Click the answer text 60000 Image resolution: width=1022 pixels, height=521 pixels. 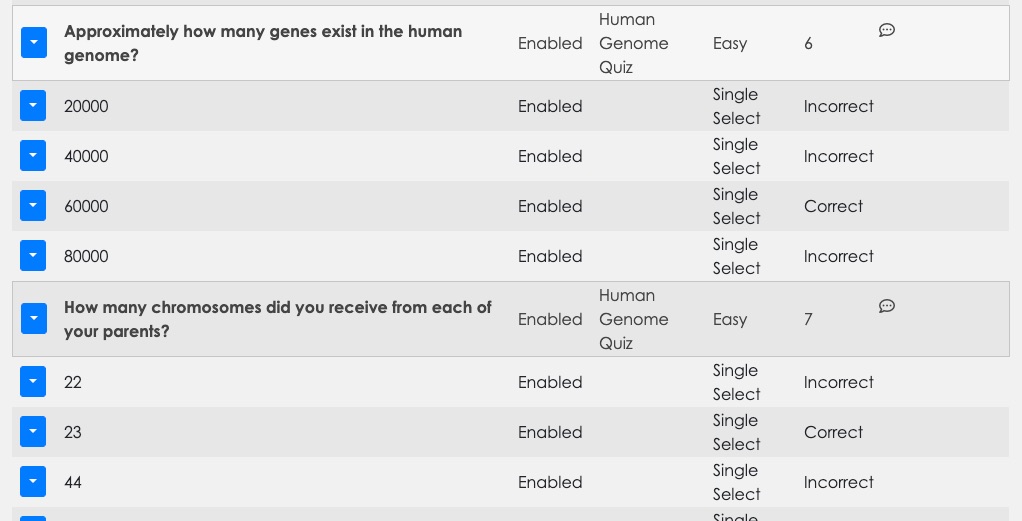tap(86, 206)
